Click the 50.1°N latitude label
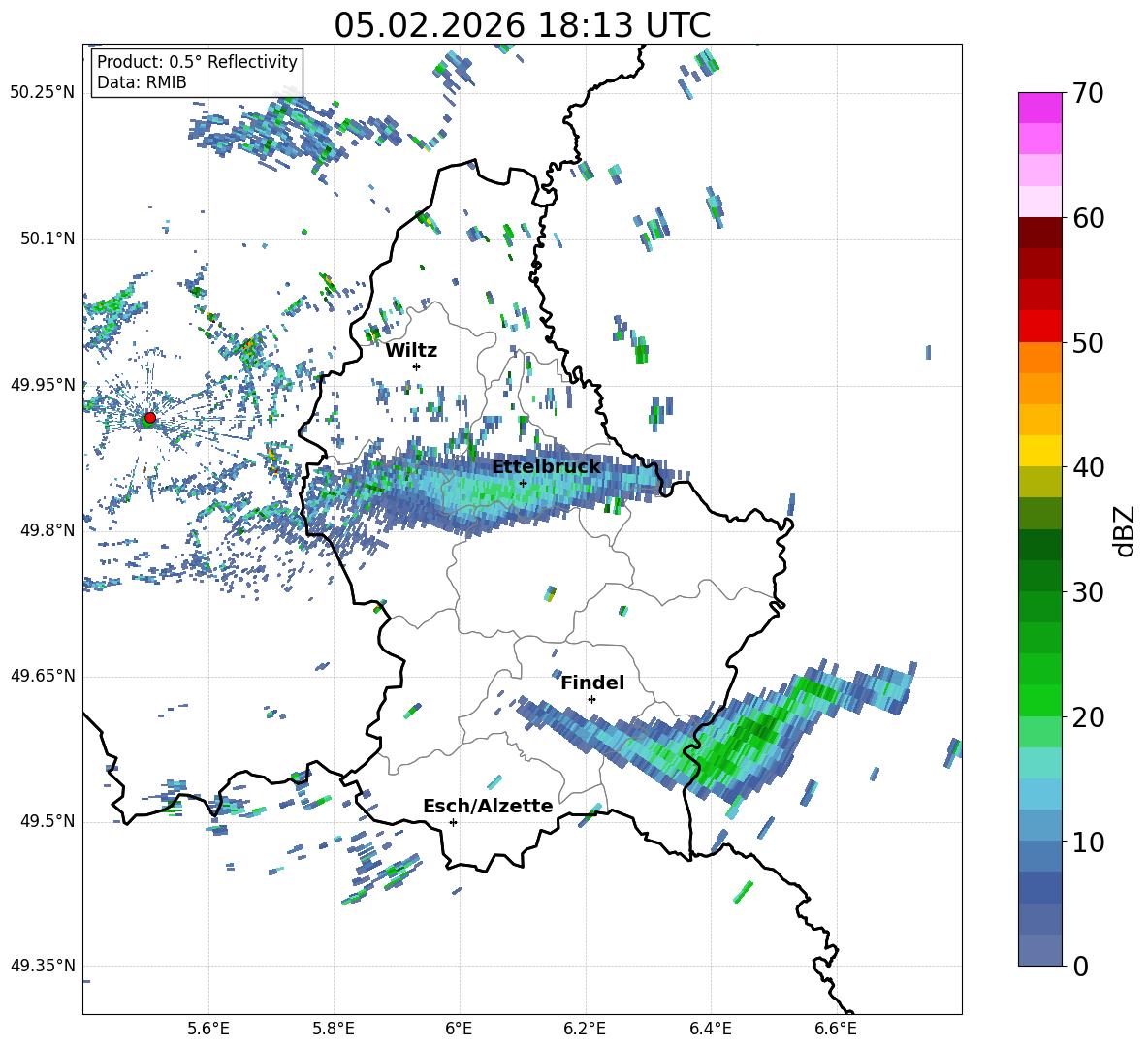The width and height of the screenshot is (1148, 1048). coord(48,238)
